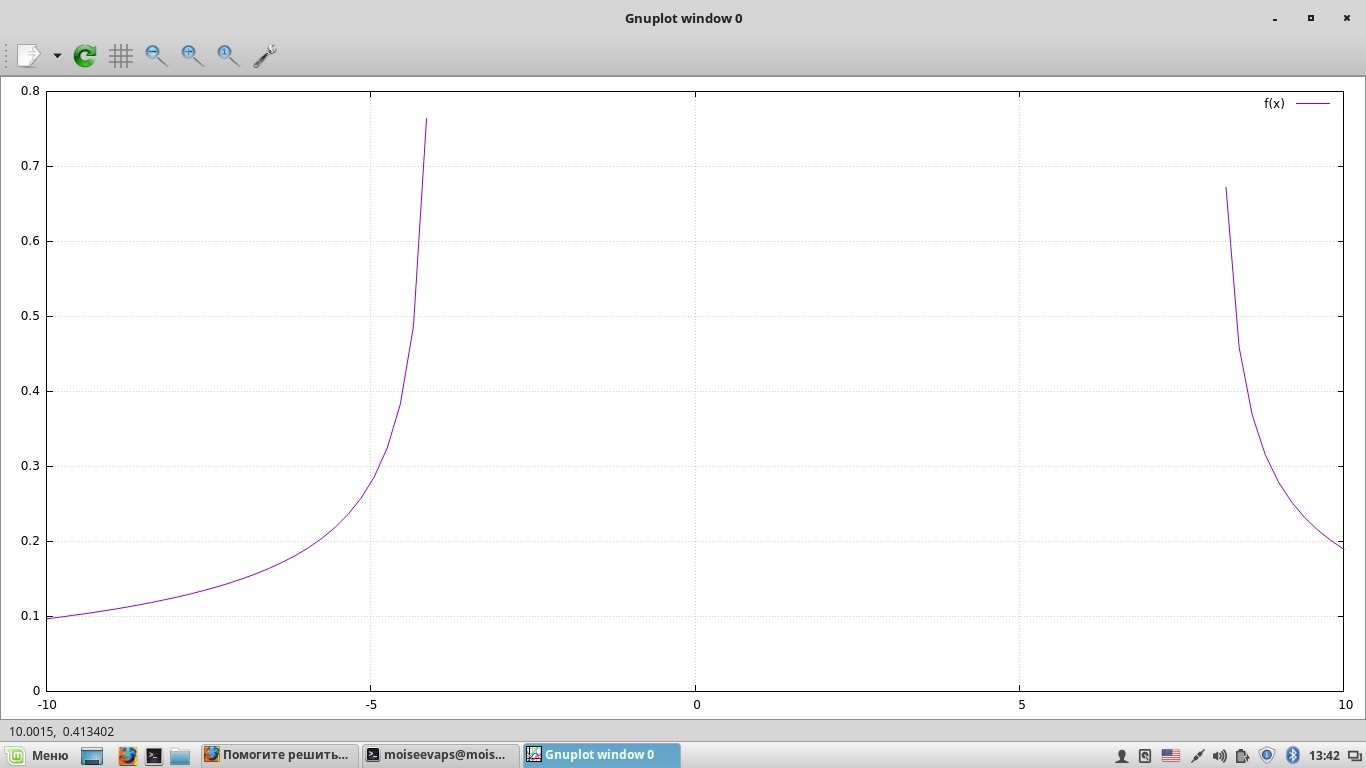Open the export dropdown arrow in toolbar
The image size is (1366, 768).
click(57, 56)
